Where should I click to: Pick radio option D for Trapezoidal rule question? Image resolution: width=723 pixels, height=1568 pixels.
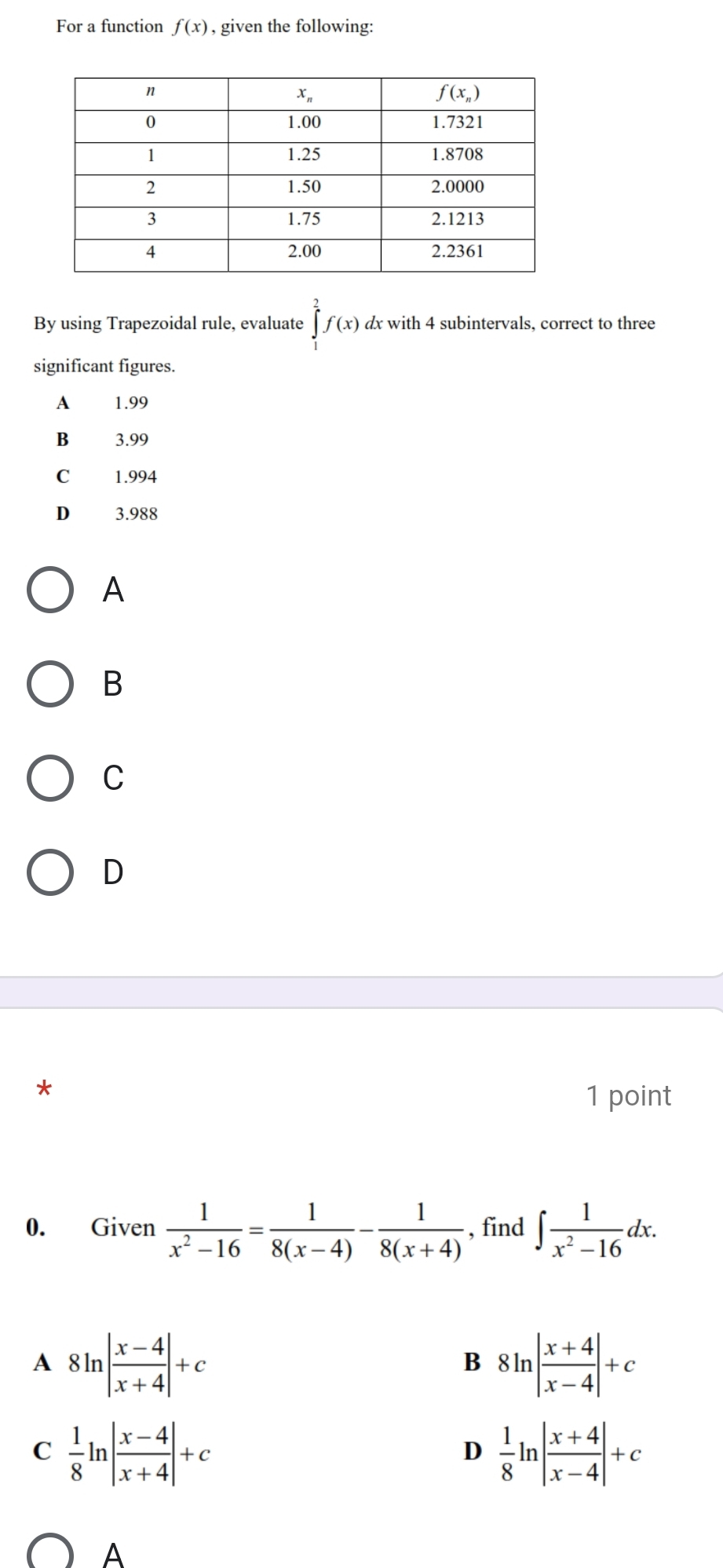[51, 872]
